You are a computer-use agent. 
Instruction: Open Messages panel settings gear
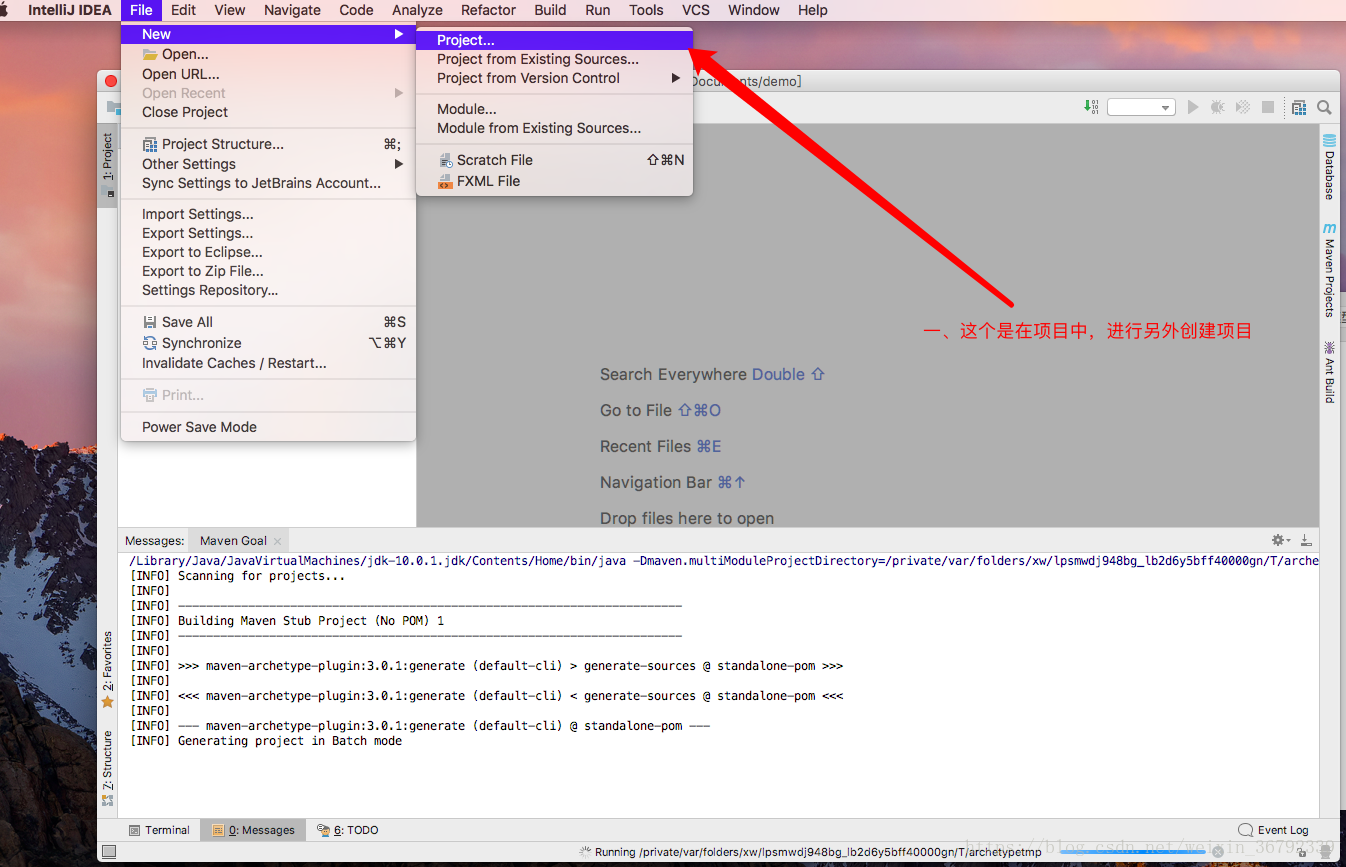(x=1280, y=540)
